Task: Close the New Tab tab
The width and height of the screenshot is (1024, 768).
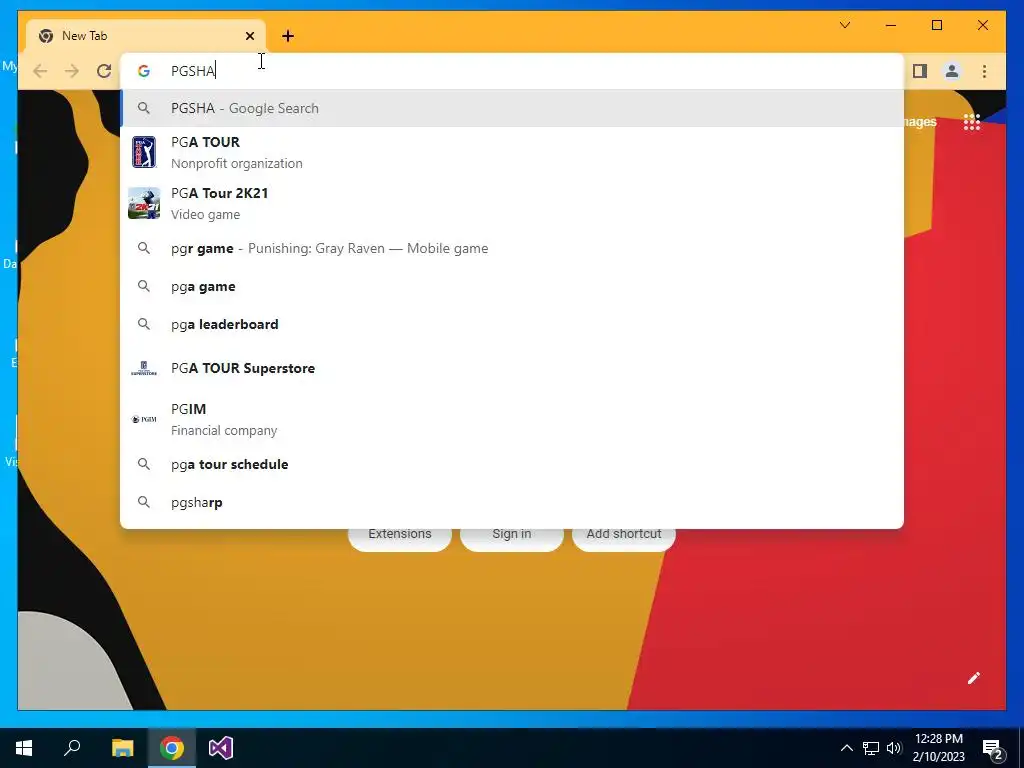Action: (x=249, y=36)
